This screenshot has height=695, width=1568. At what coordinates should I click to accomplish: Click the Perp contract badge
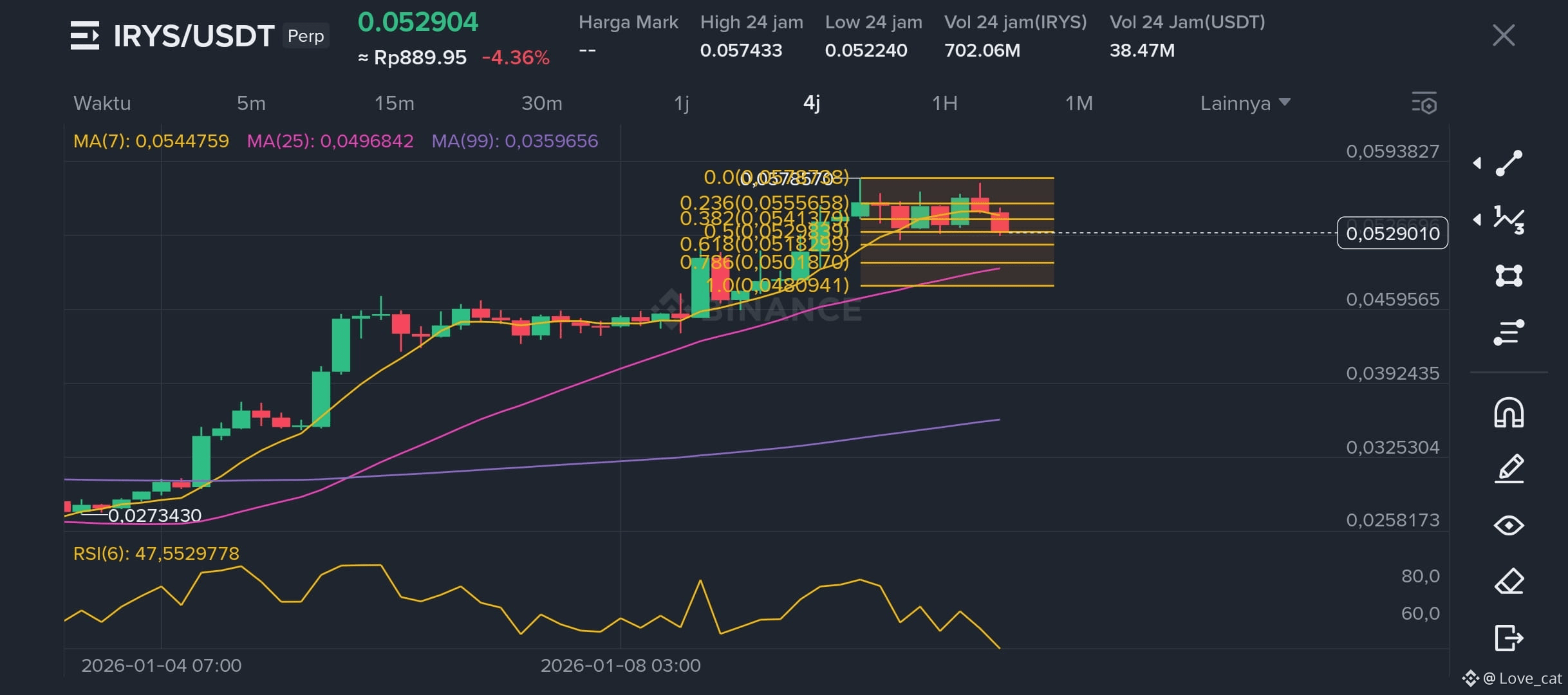tap(306, 36)
